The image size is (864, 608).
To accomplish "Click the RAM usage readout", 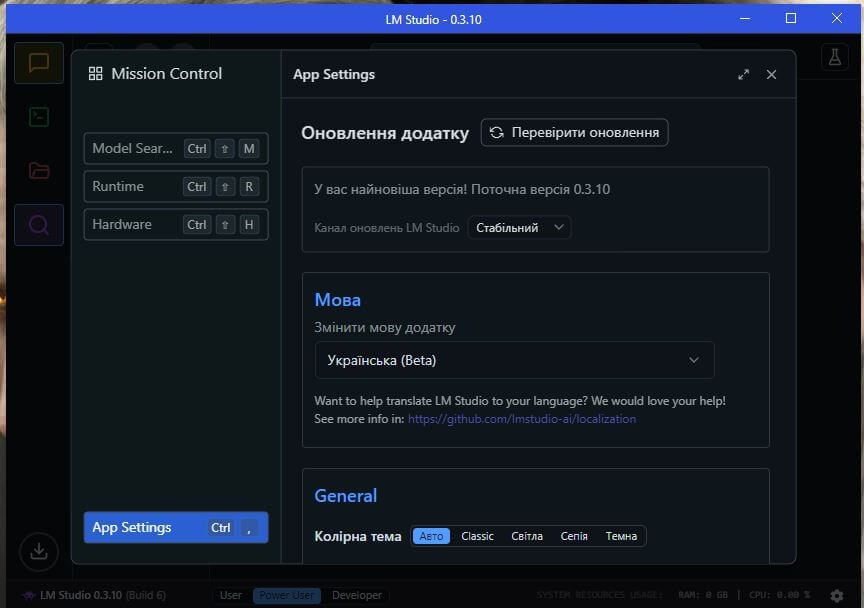I will pyautogui.click(x=703, y=595).
